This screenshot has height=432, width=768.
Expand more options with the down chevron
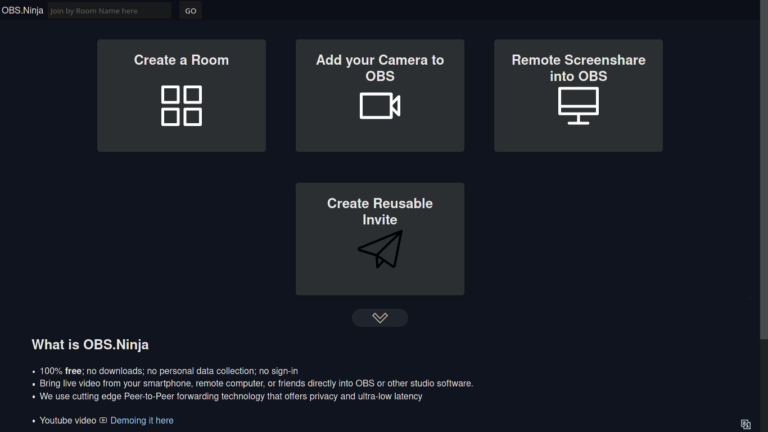click(380, 318)
